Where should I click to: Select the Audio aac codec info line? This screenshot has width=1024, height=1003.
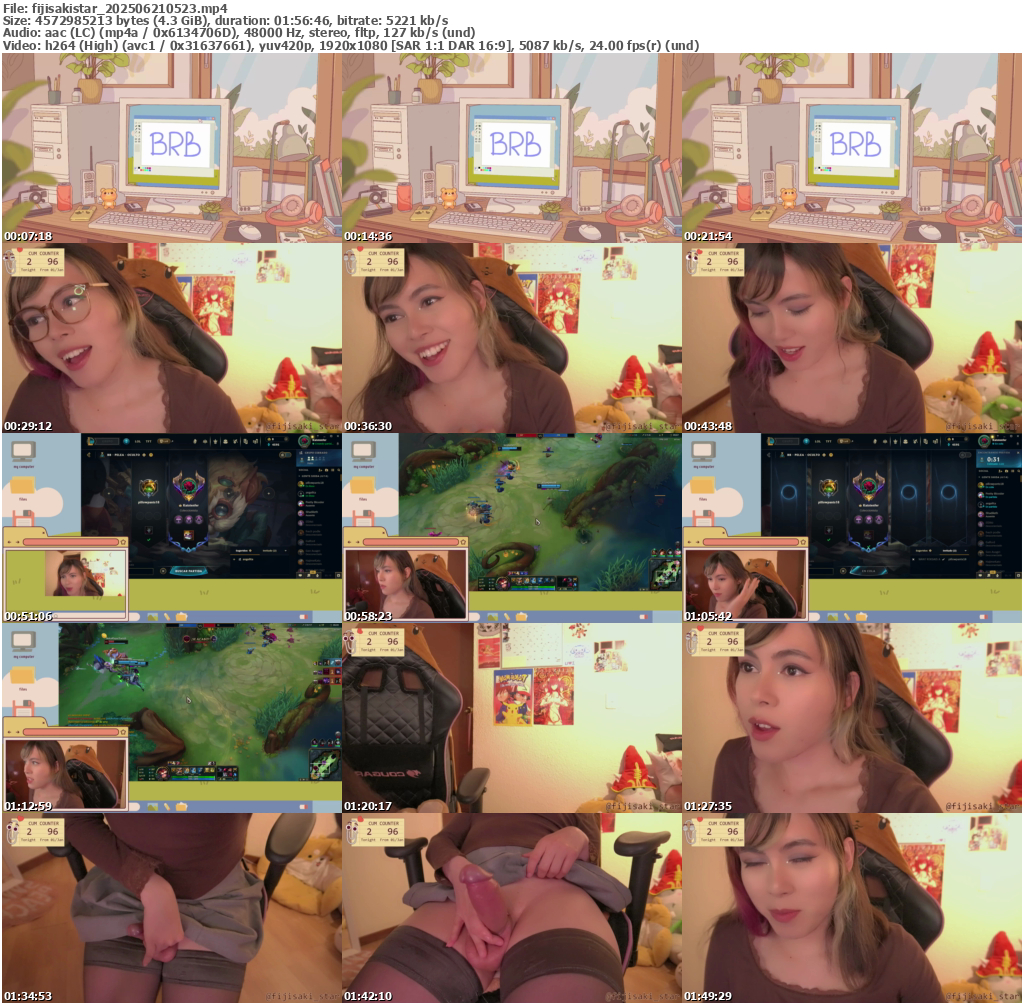coord(239,33)
